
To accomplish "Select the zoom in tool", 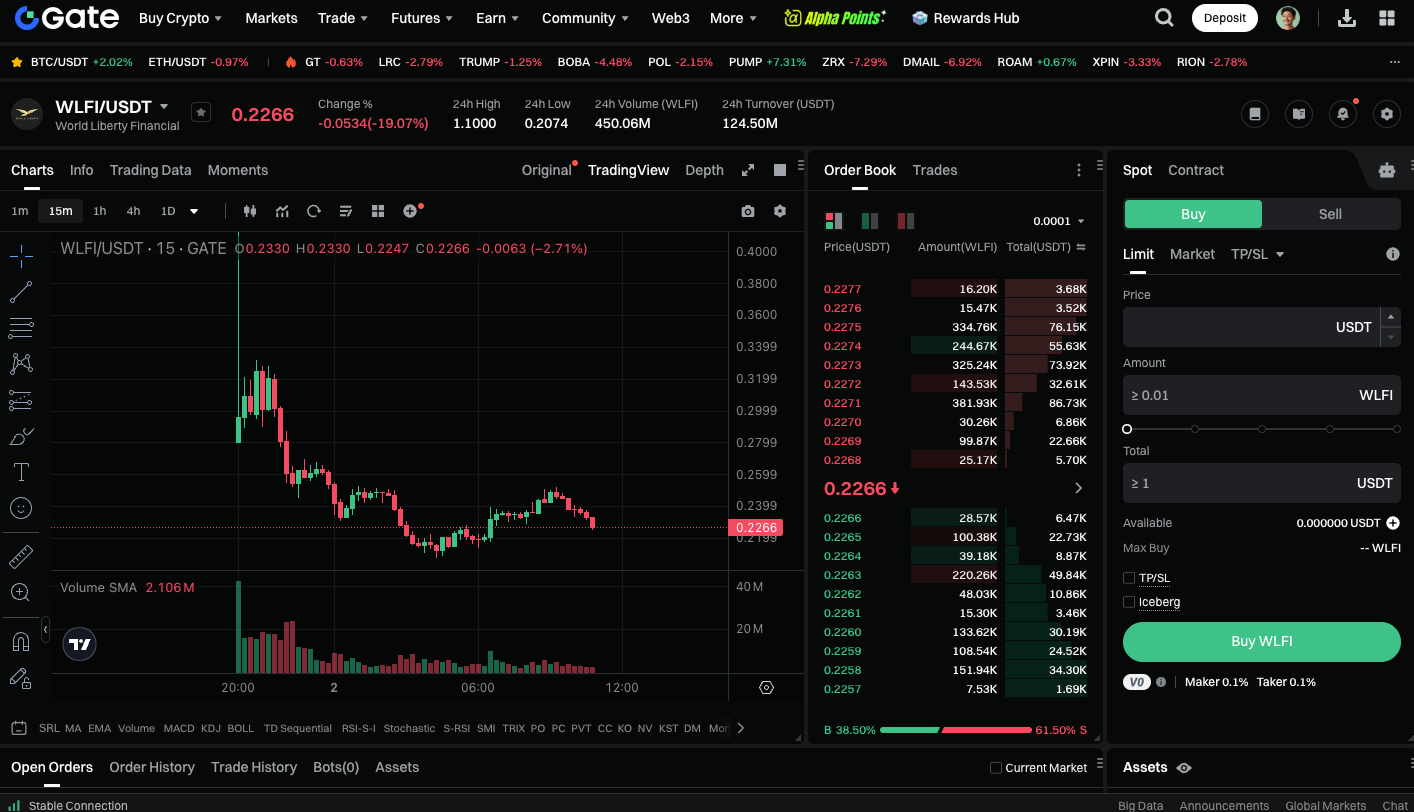I will 21,592.
